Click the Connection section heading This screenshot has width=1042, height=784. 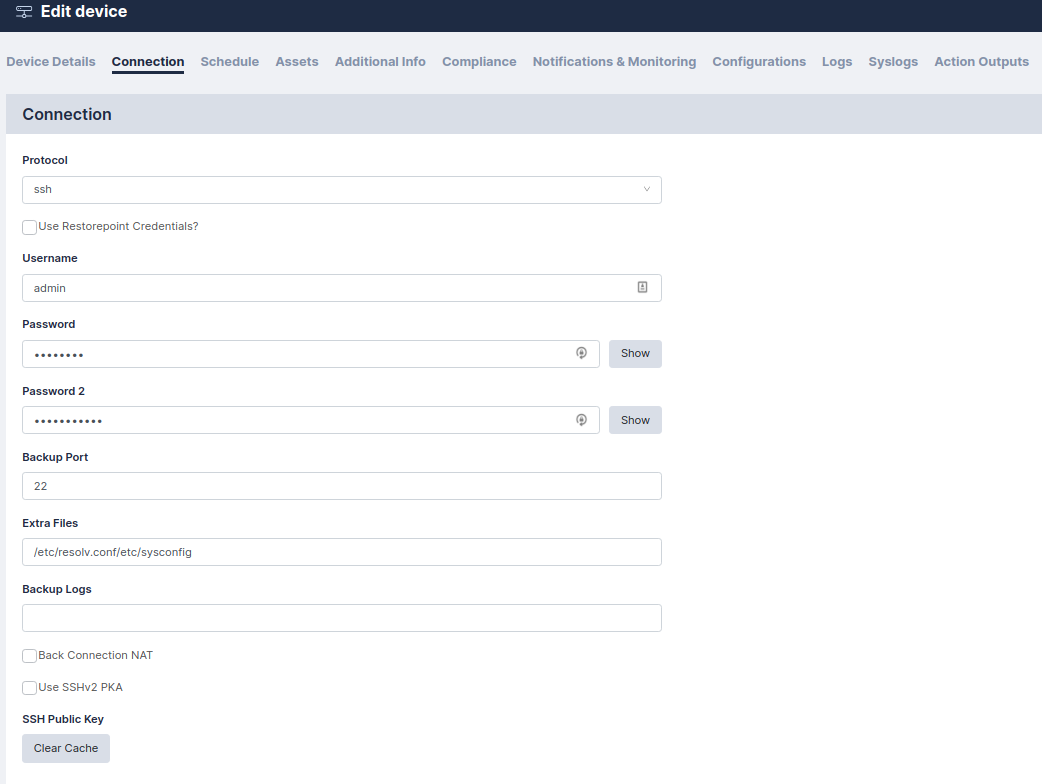point(67,114)
